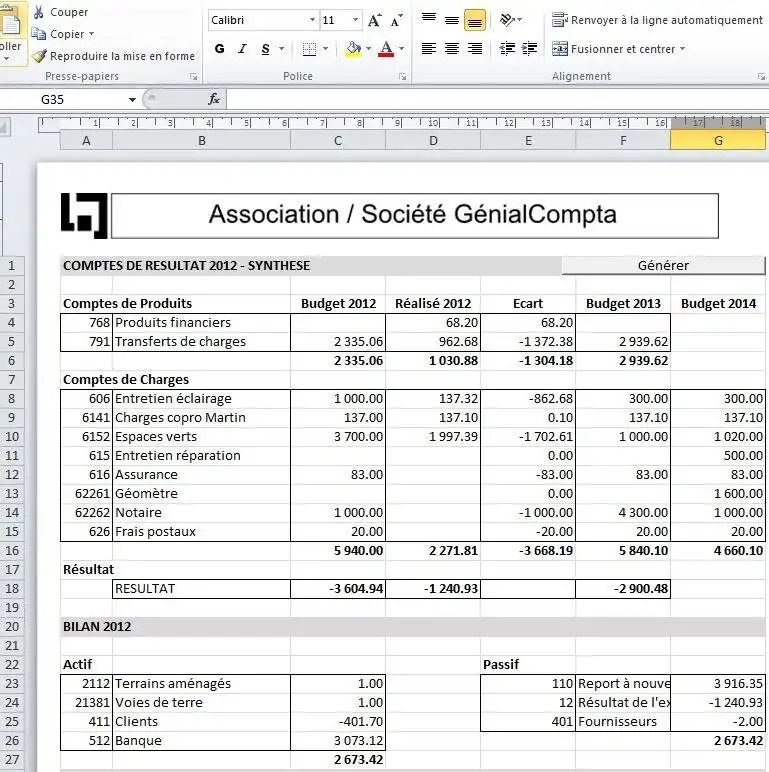Select column A header

[x=86, y=141]
